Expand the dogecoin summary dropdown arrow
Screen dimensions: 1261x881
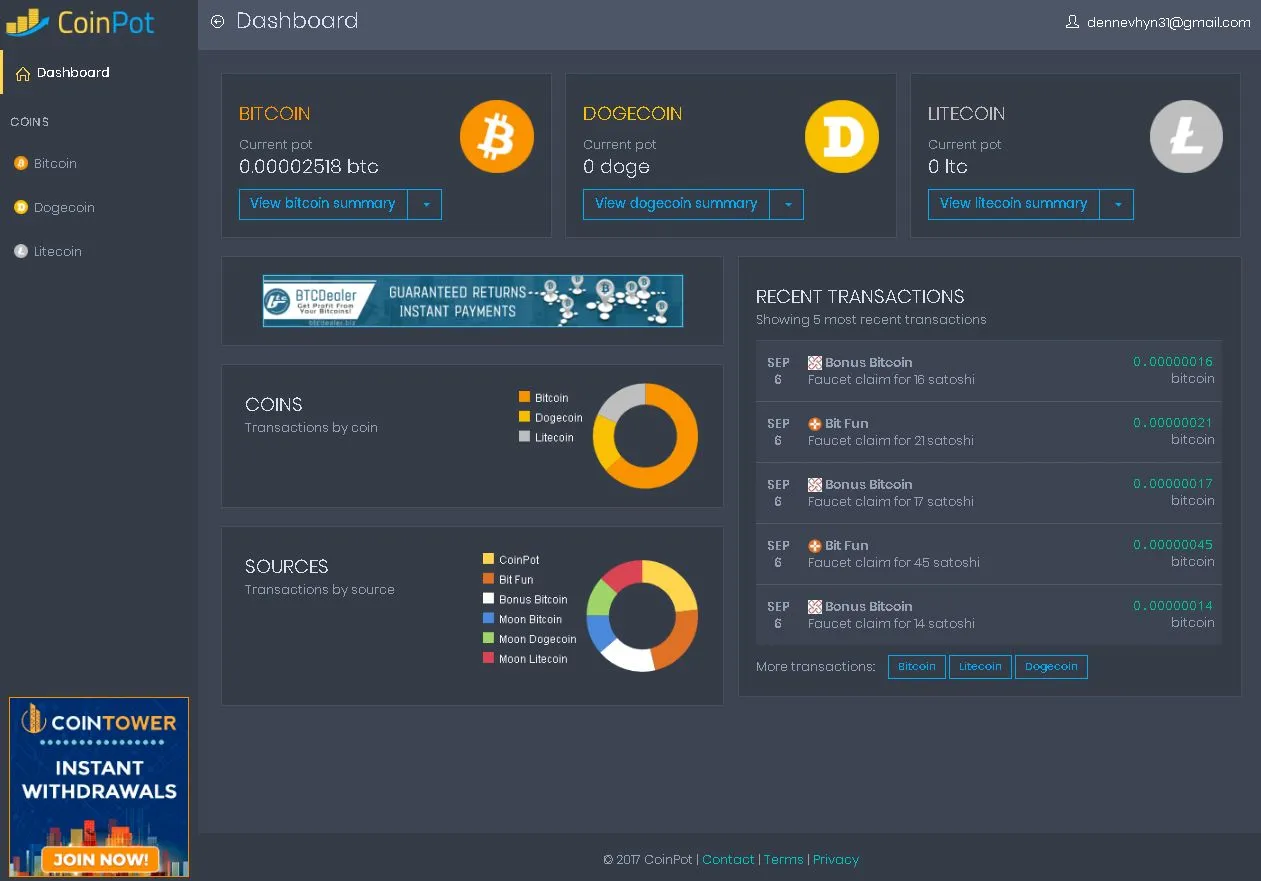(787, 204)
